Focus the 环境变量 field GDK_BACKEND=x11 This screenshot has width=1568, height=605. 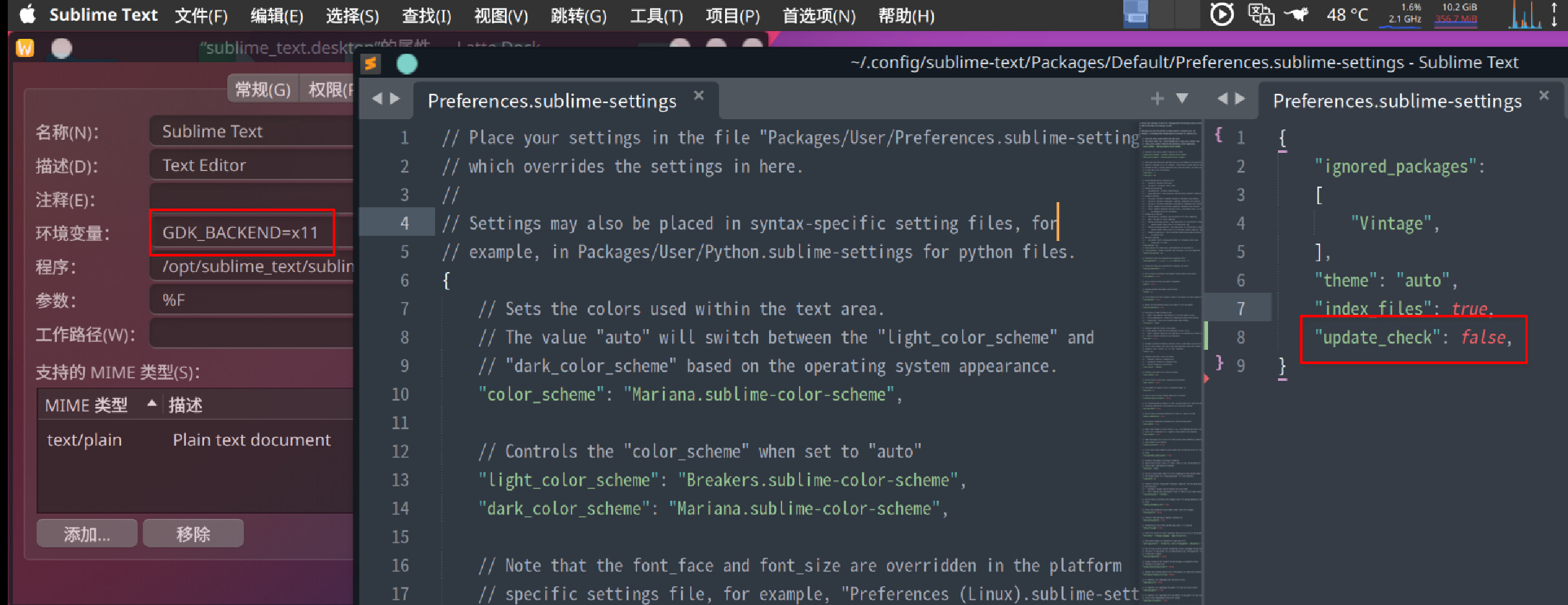(252, 233)
